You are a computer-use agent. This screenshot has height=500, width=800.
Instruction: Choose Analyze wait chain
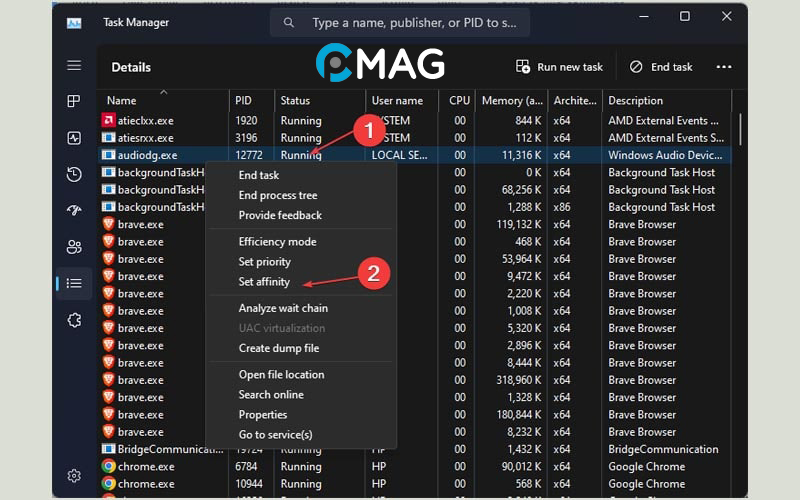[283, 308]
